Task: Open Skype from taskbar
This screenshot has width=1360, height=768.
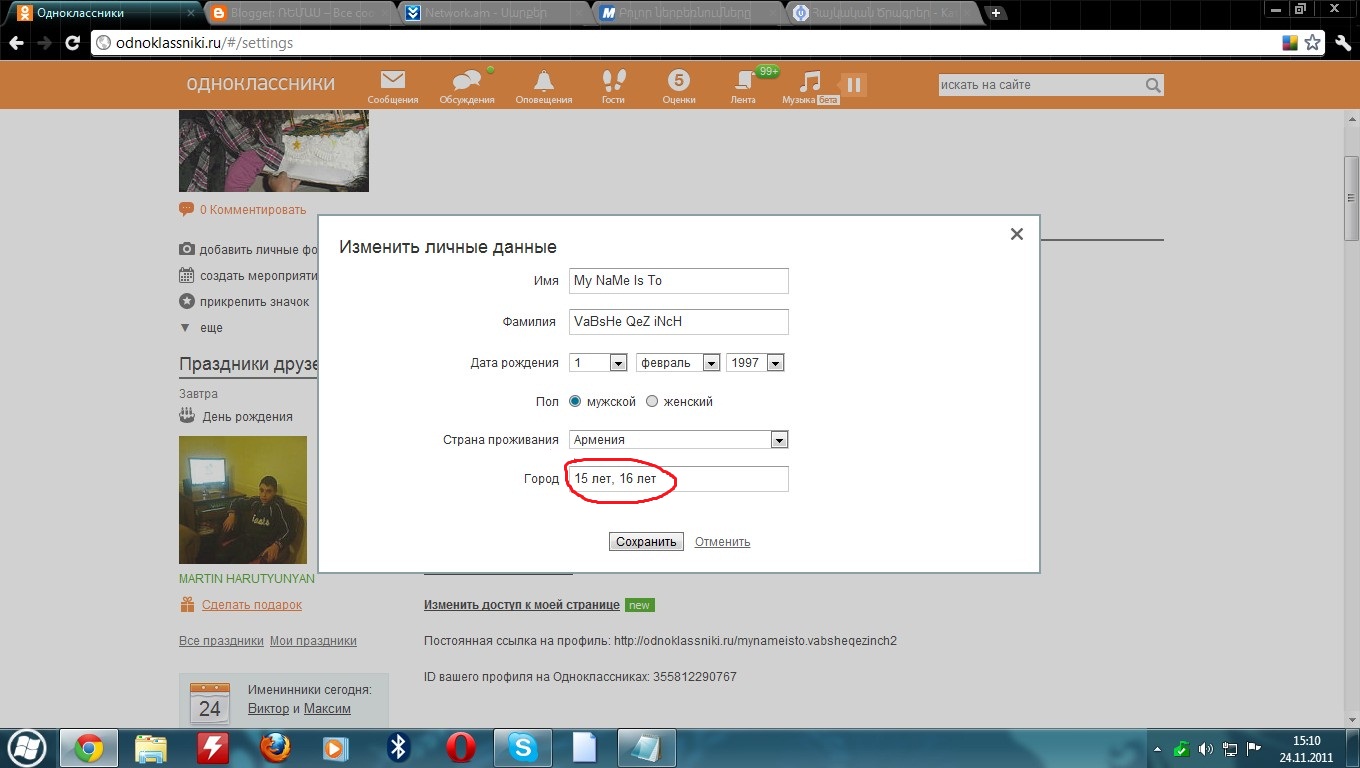Action: (x=522, y=748)
